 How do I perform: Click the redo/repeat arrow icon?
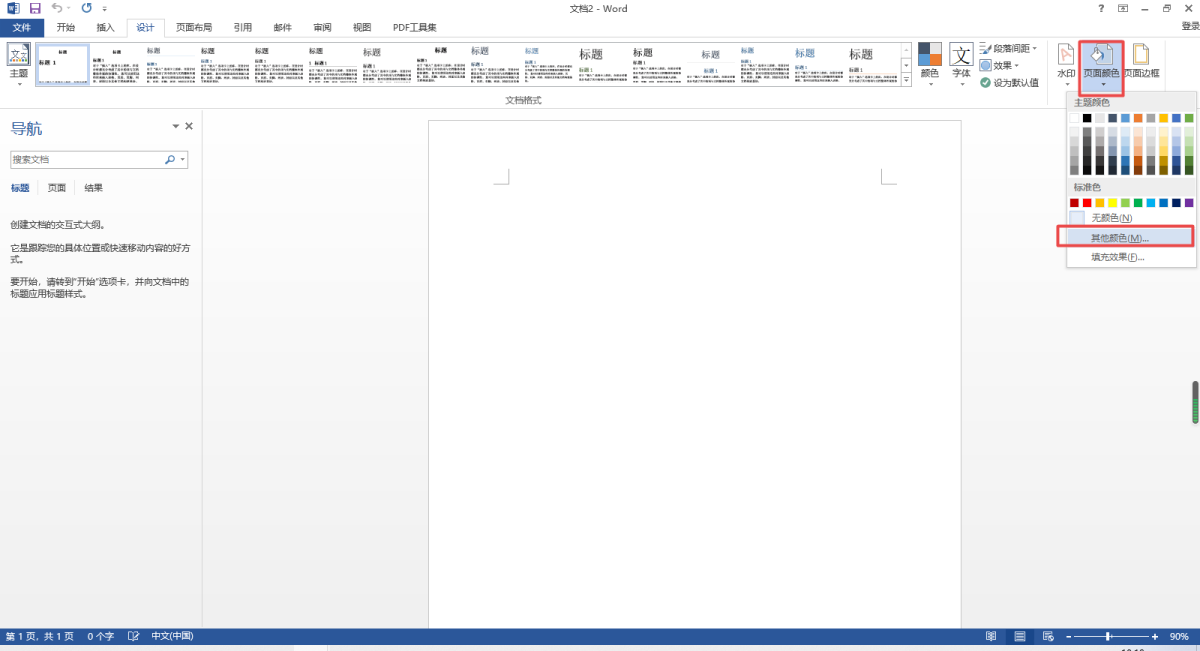coord(86,8)
